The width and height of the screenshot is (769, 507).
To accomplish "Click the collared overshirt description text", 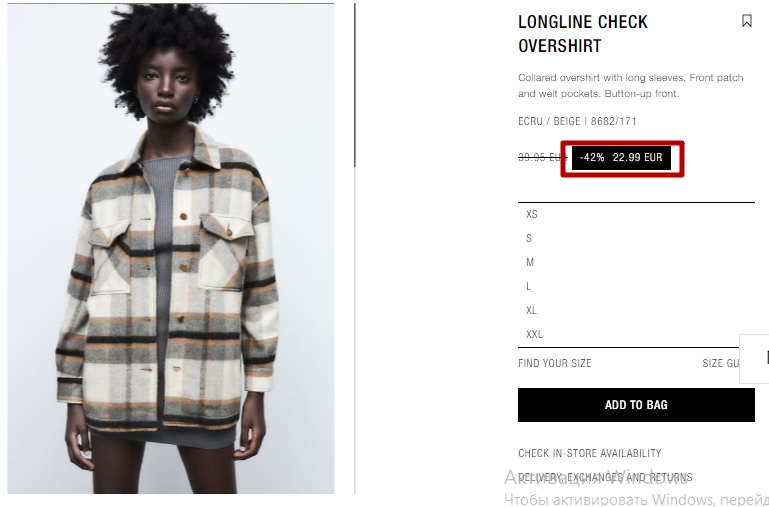I will coord(631,85).
